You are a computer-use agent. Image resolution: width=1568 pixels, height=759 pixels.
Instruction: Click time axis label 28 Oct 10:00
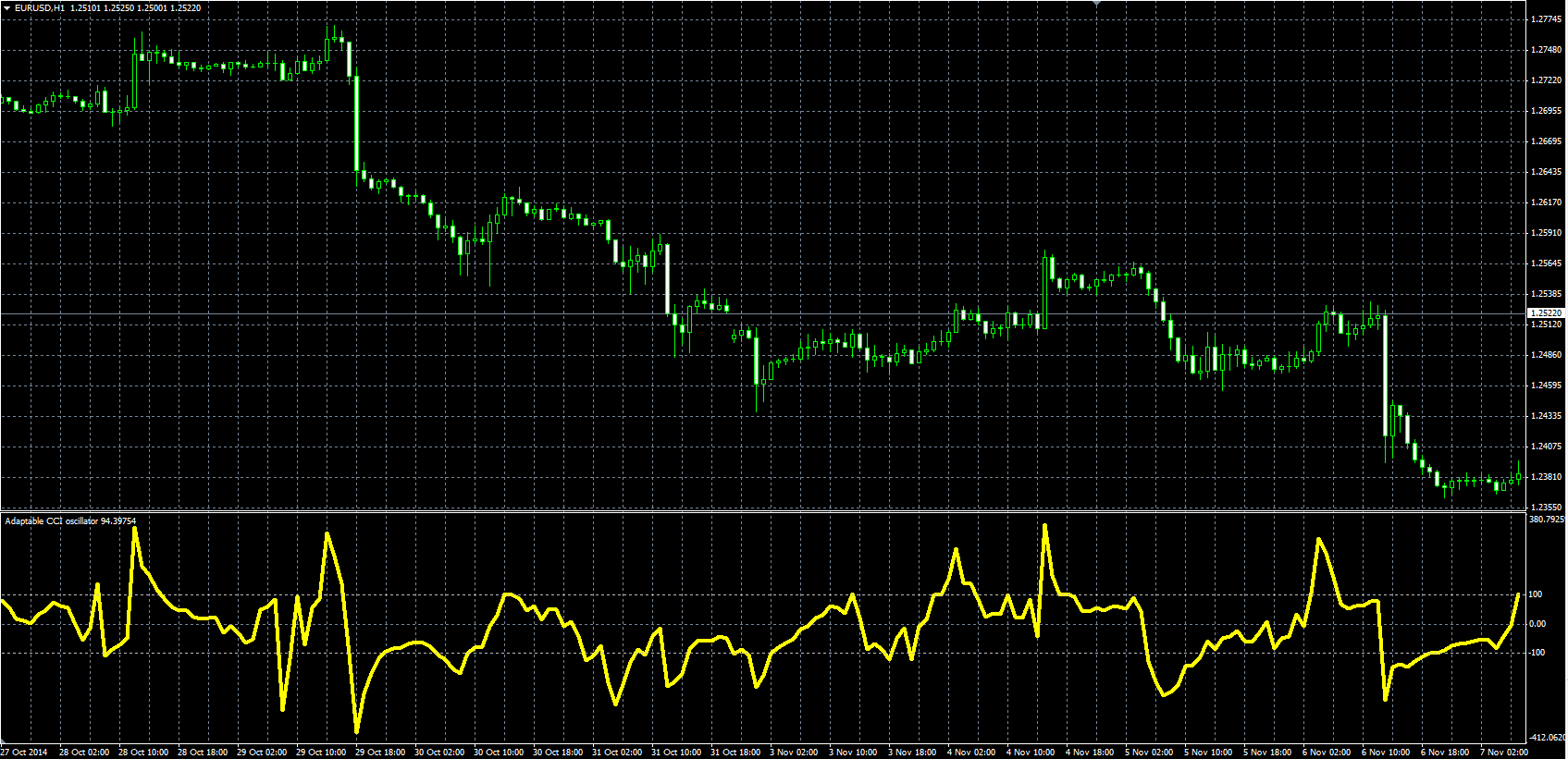pyautogui.click(x=143, y=753)
